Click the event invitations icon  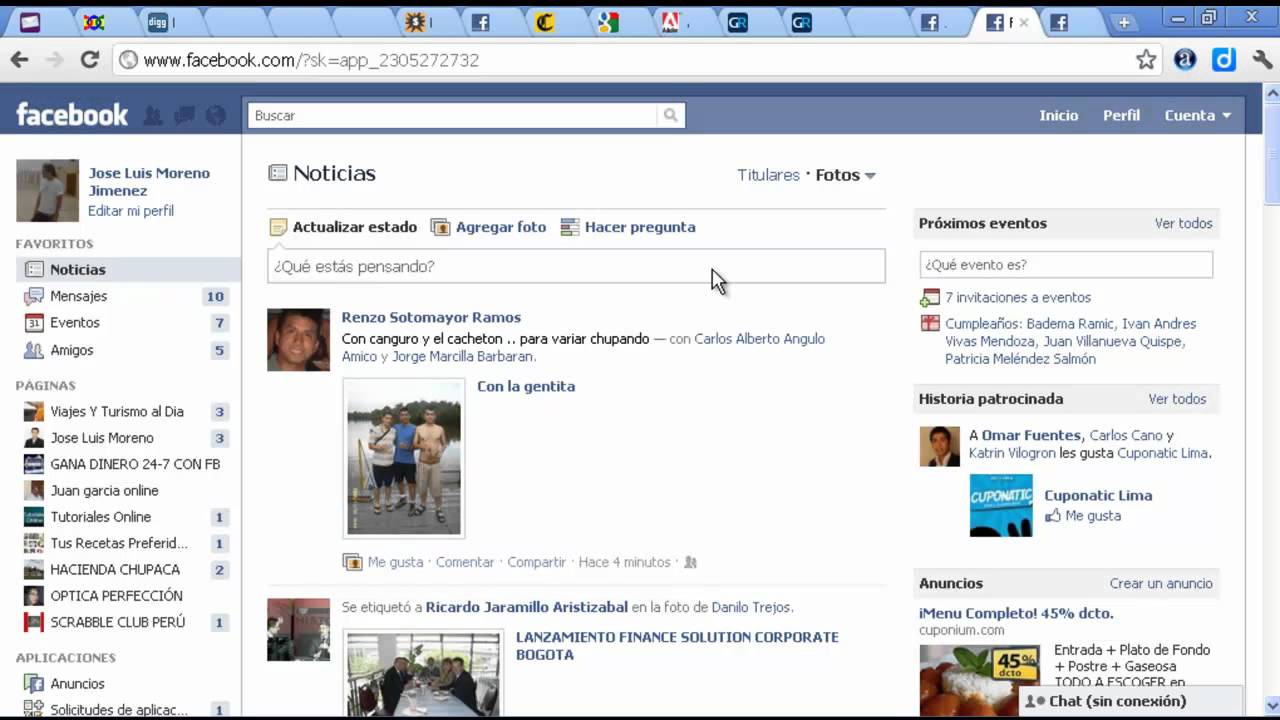[930, 297]
